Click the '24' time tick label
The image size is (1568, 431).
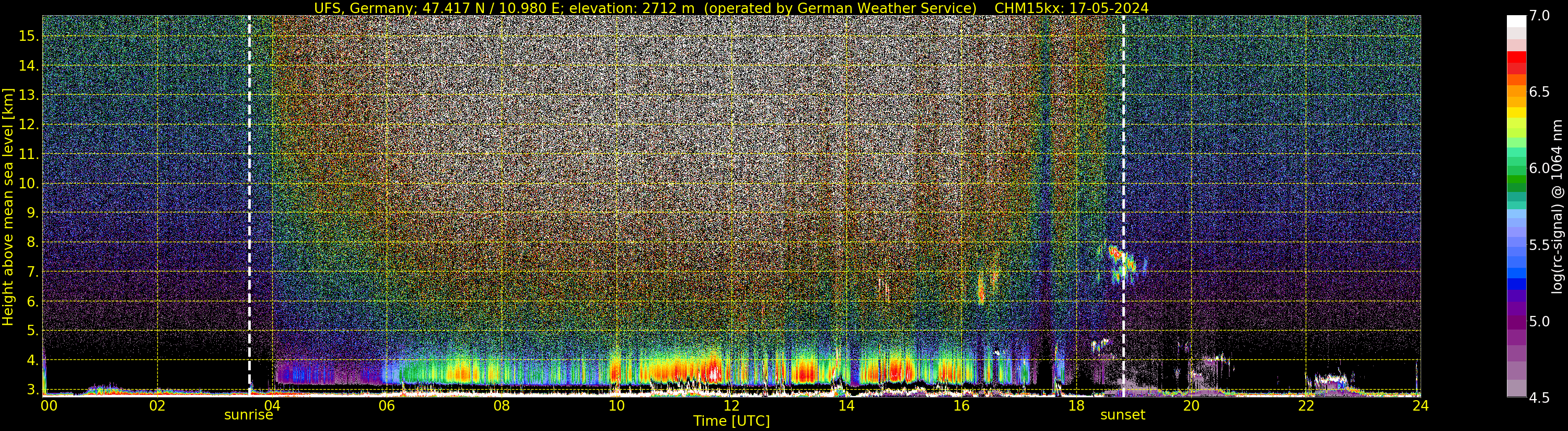[1420, 405]
